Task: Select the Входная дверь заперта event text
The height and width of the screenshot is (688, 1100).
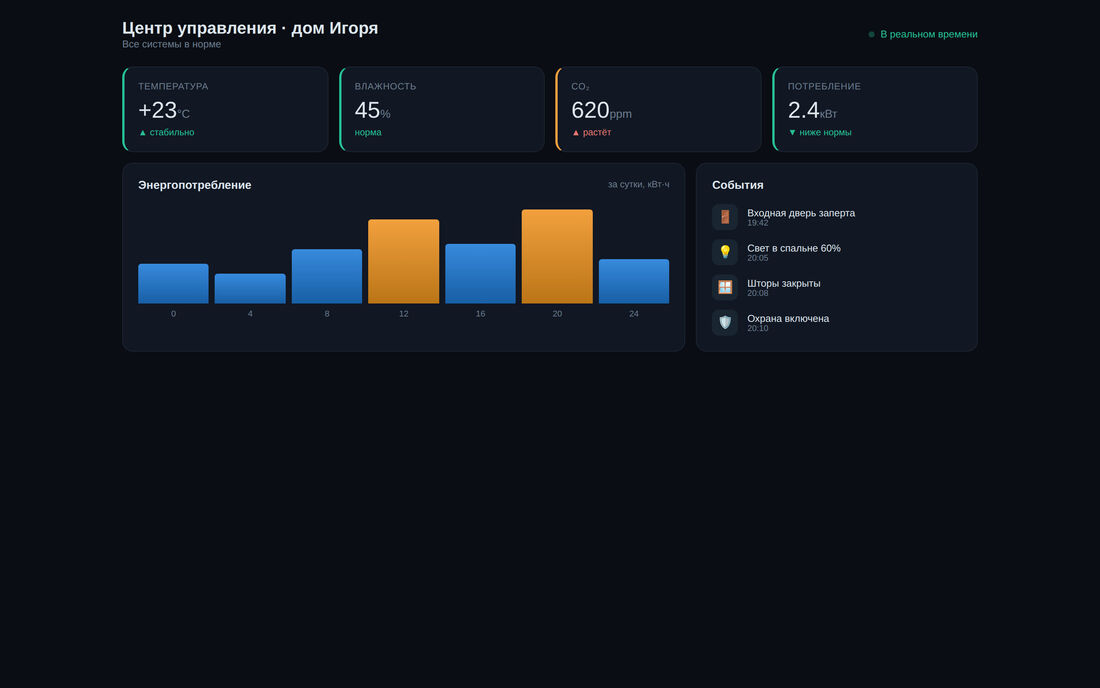Action: pyautogui.click(x=801, y=213)
